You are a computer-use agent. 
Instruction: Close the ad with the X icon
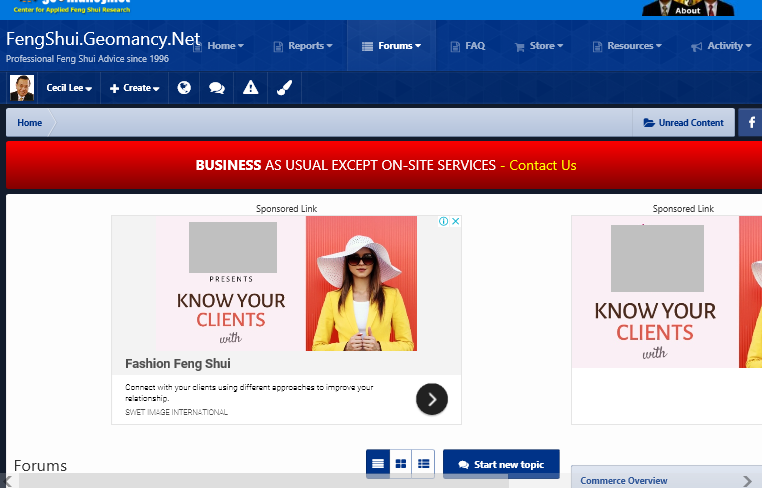coord(455,222)
